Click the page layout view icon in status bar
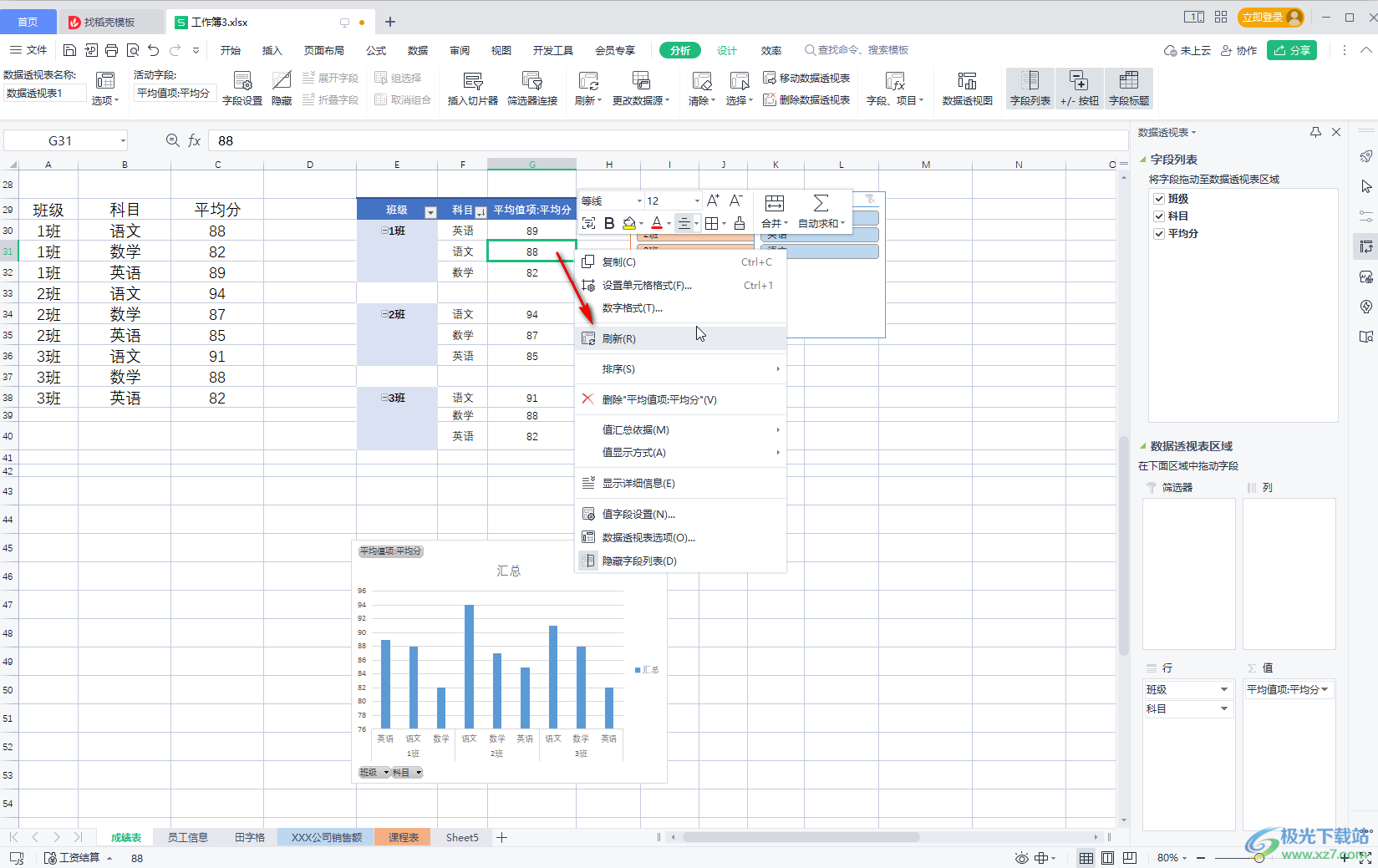The height and width of the screenshot is (868, 1378). (1107, 858)
